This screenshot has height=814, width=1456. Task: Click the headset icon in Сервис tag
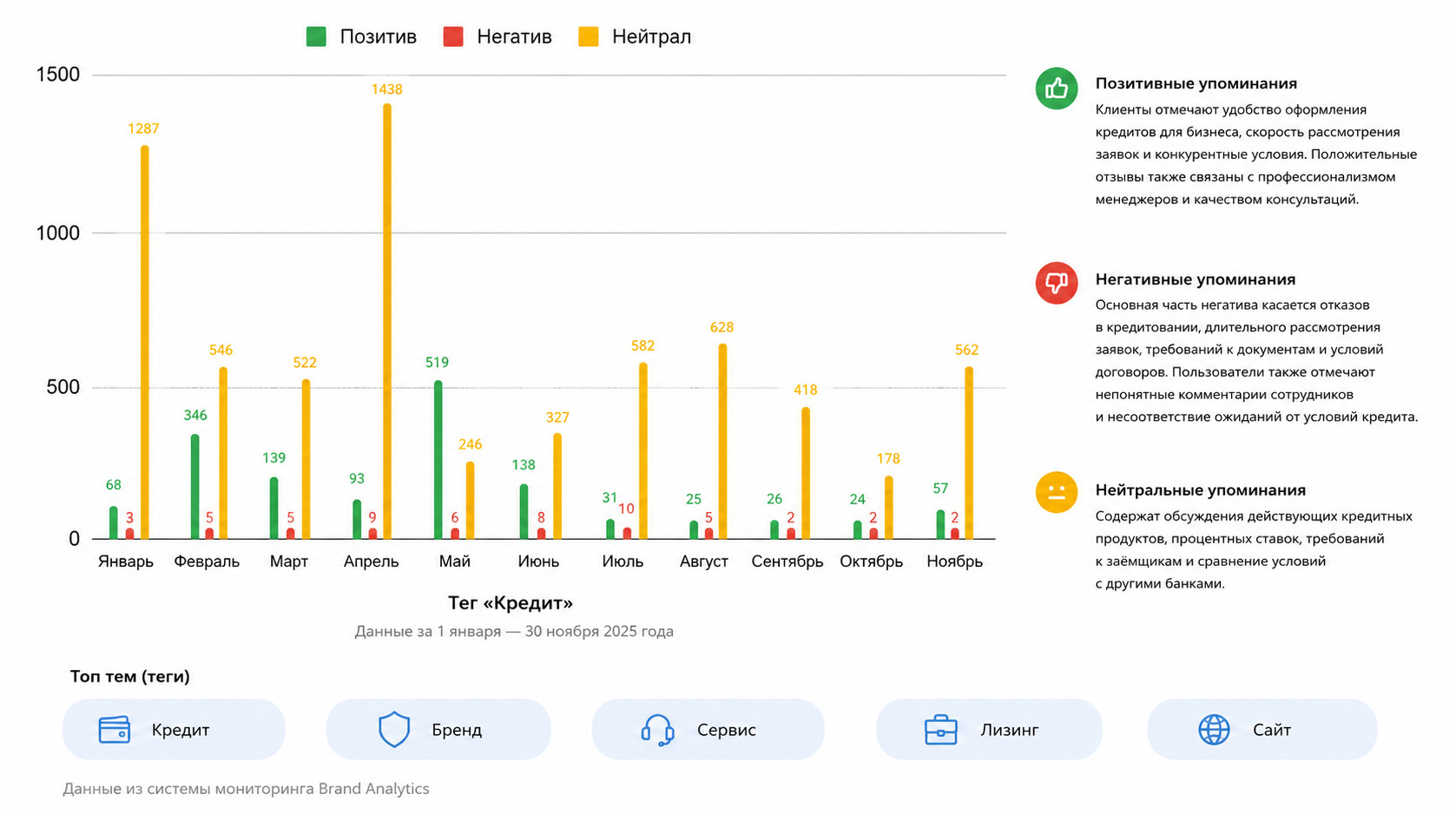click(657, 731)
